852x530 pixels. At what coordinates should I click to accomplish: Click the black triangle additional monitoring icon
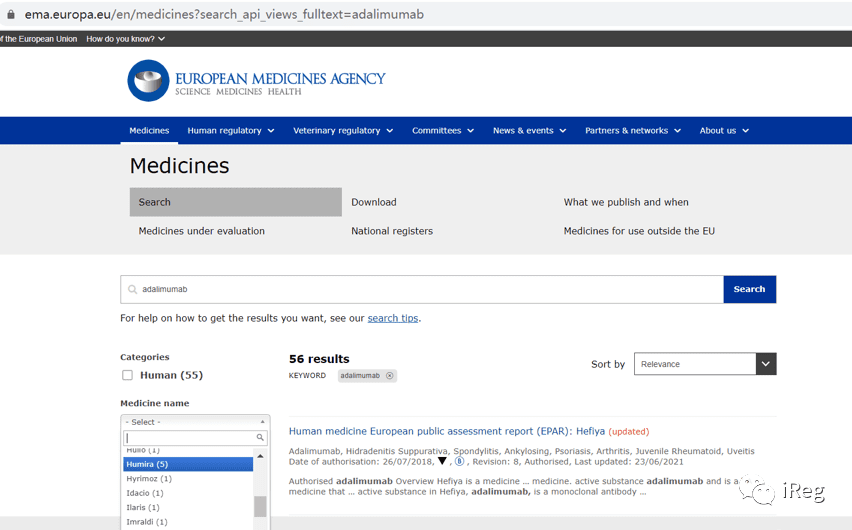[442, 462]
